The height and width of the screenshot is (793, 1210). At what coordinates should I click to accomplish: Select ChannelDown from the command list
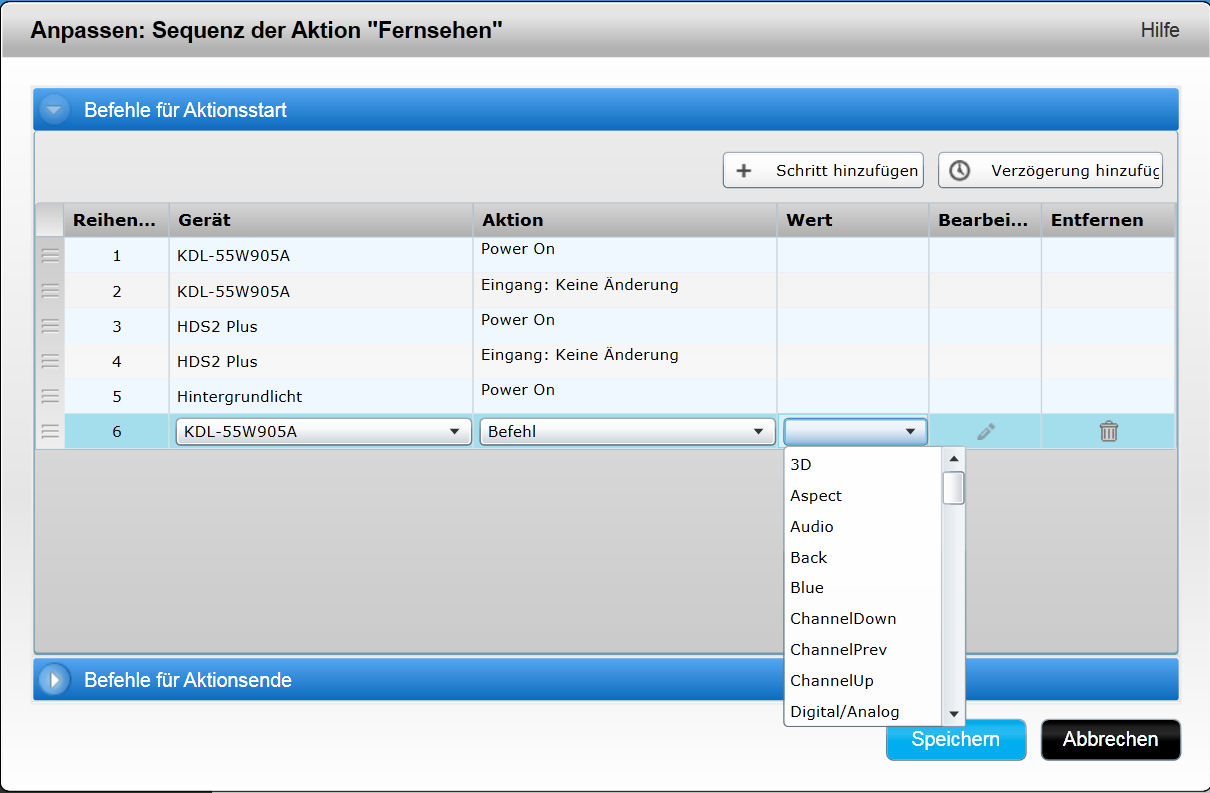[843, 619]
